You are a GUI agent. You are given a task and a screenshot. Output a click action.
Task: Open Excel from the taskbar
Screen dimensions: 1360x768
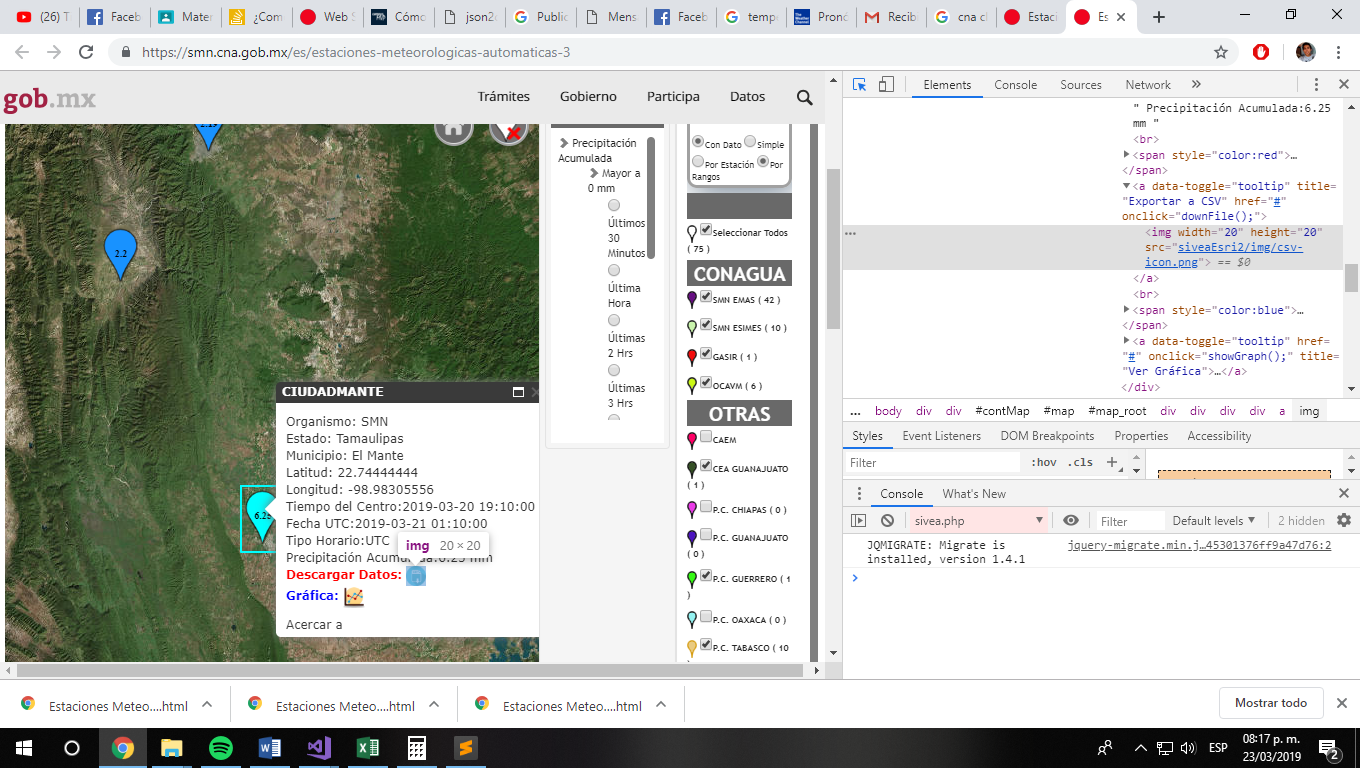tap(368, 748)
